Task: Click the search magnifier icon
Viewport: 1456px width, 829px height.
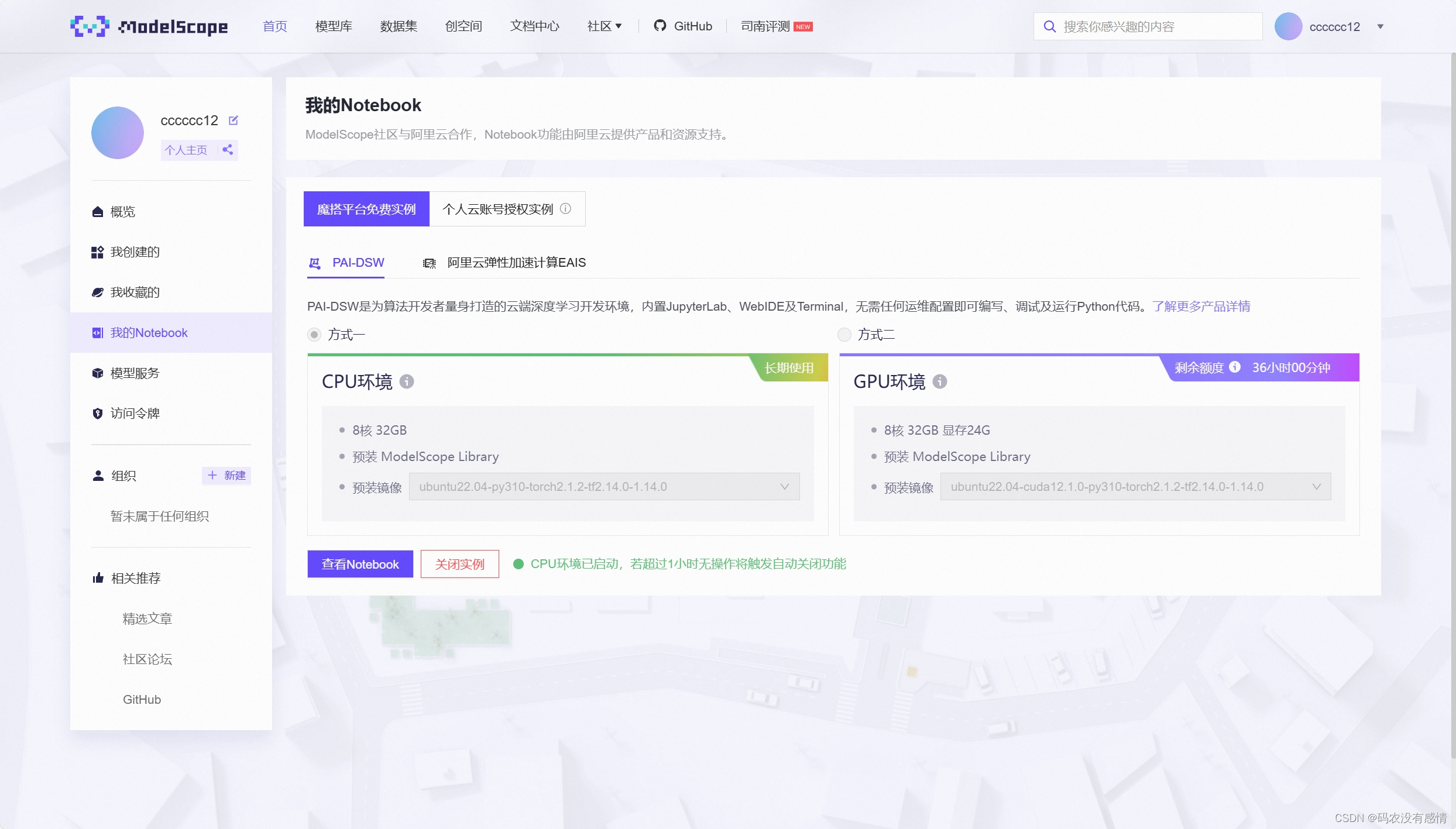Action: 1050,26
